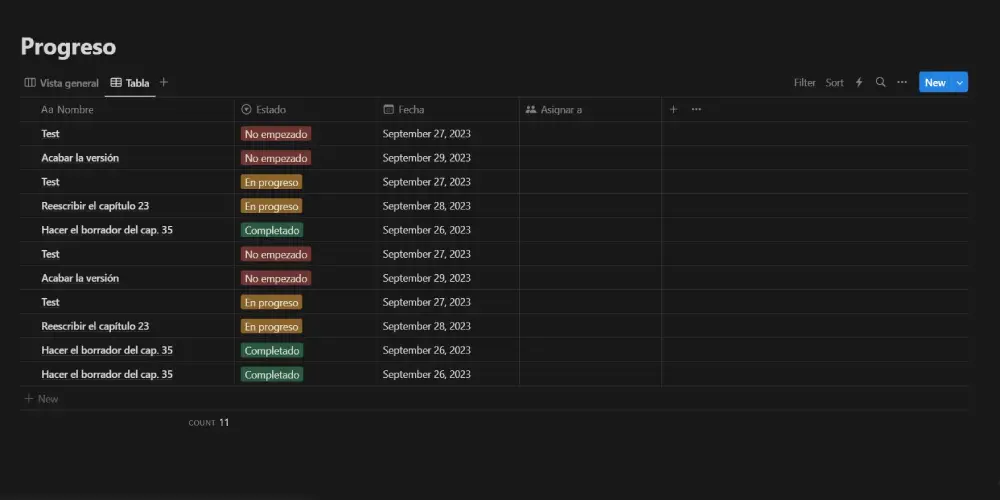Click the Estado column header
This screenshot has height=500, width=1000.
[270, 110]
